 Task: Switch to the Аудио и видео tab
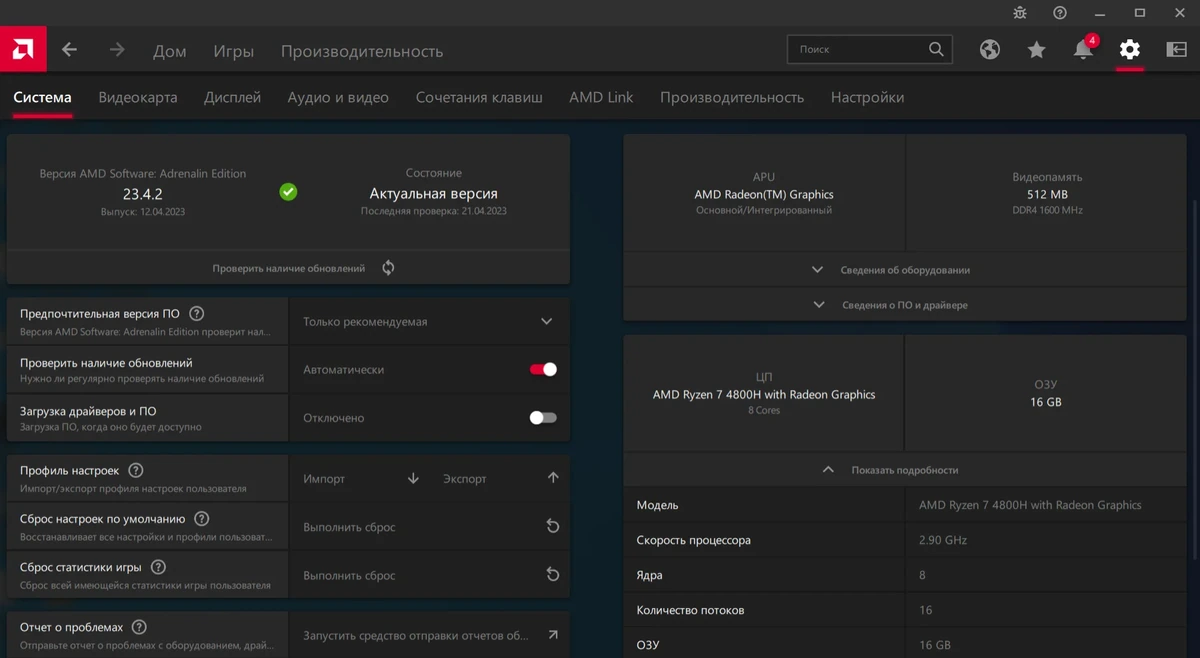[x=338, y=97]
